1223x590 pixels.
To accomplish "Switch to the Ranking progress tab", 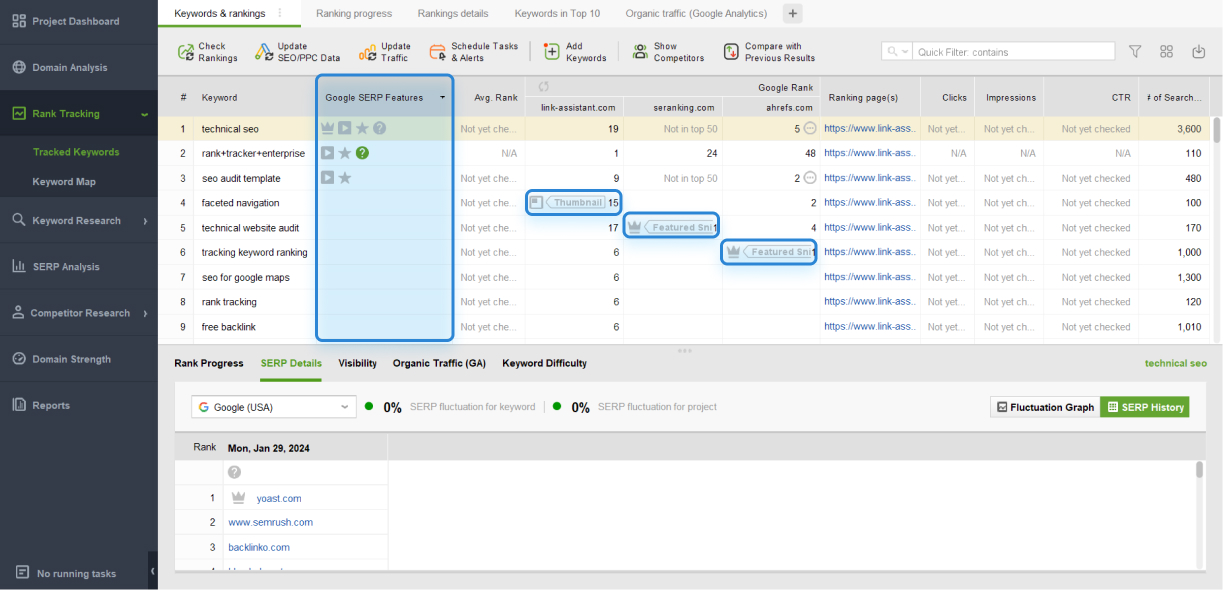I will [x=354, y=13].
